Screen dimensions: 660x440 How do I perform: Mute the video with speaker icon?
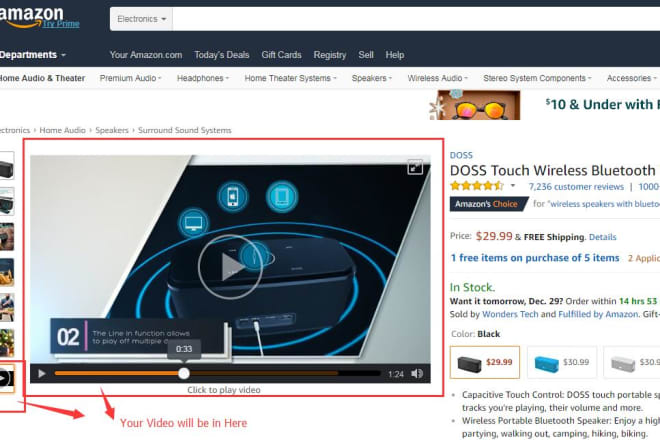(x=417, y=373)
